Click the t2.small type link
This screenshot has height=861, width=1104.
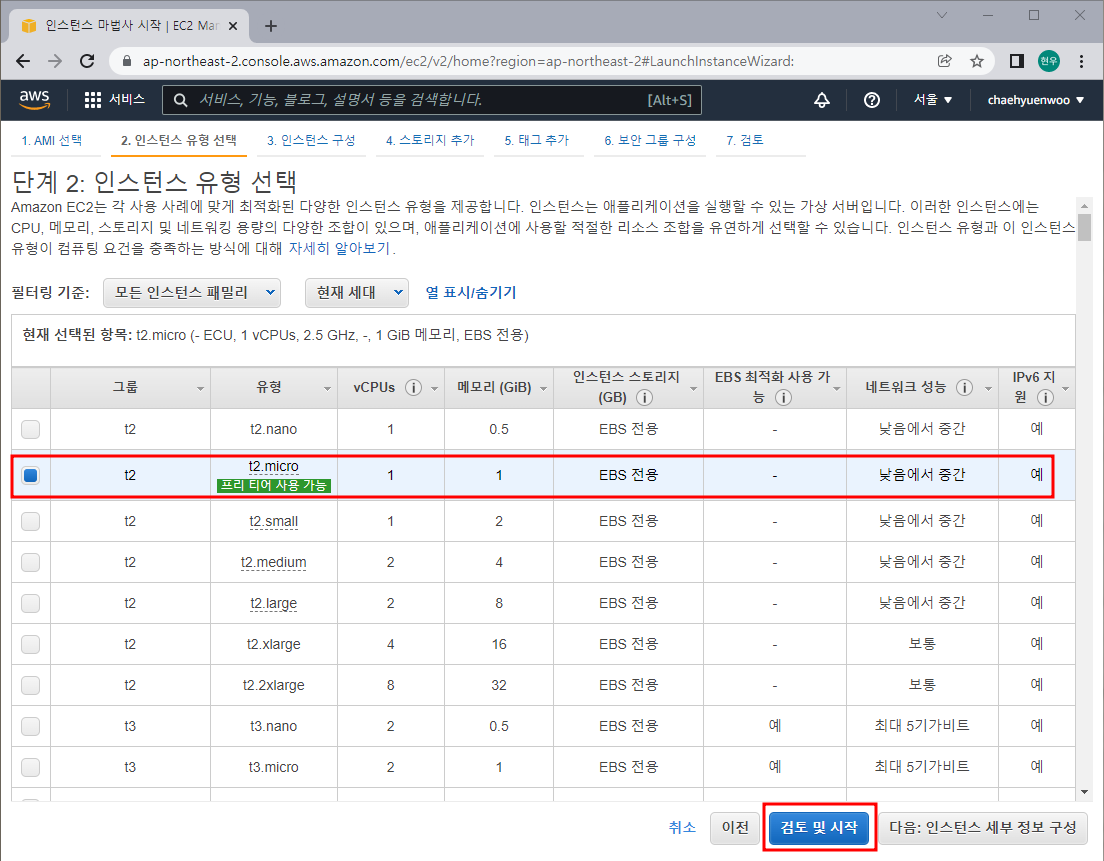274,522
